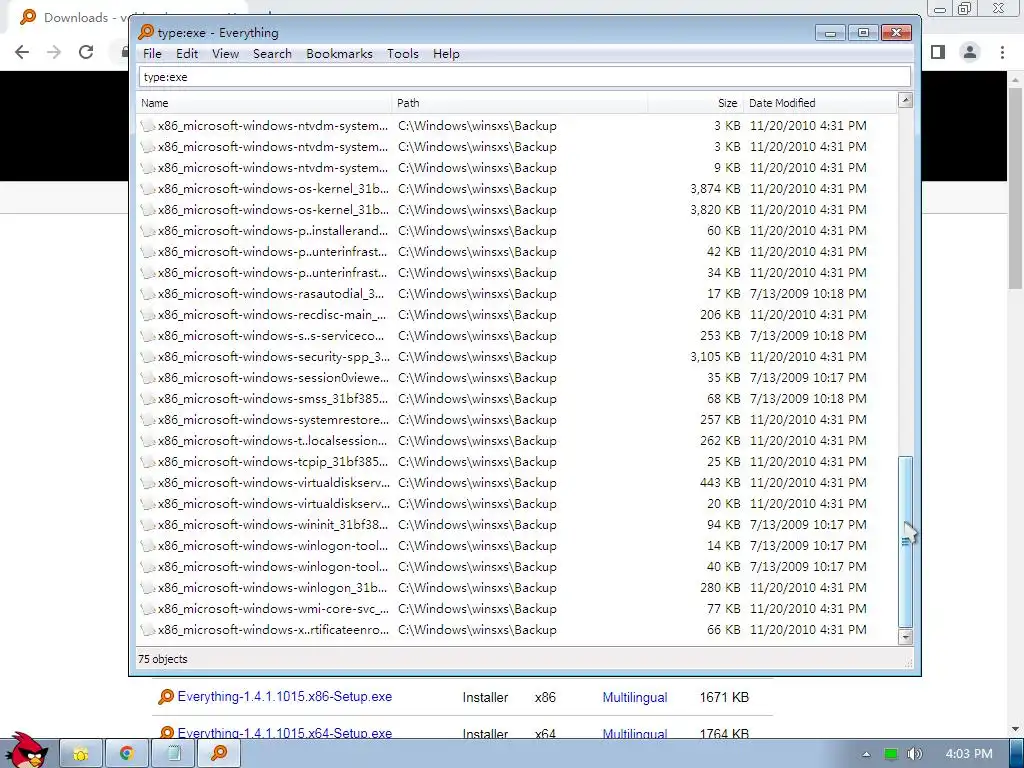
Task: Sort results by the Path column header
Action: click(x=520, y=103)
